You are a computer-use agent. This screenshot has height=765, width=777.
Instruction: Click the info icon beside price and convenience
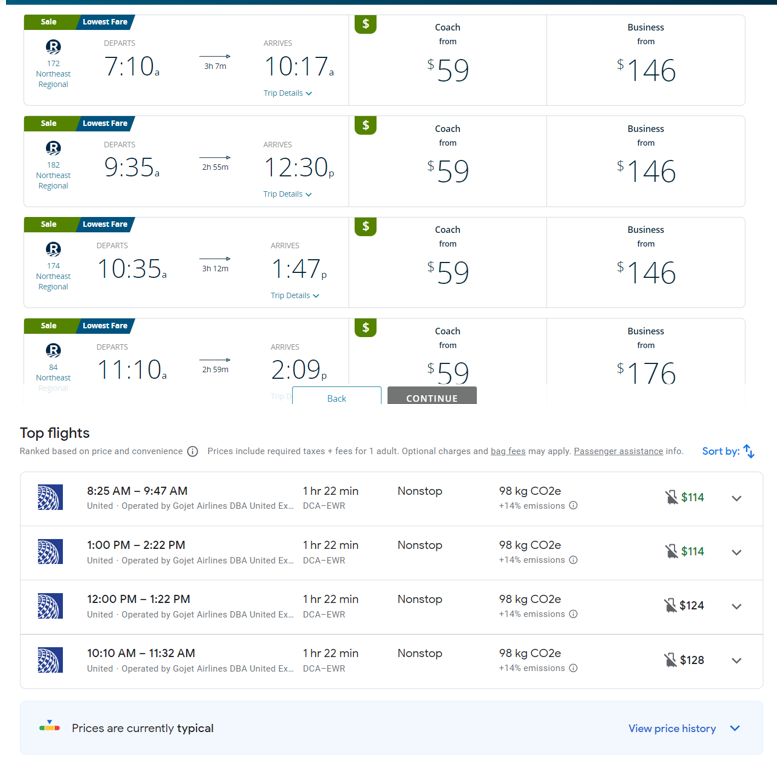click(x=193, y=452)
